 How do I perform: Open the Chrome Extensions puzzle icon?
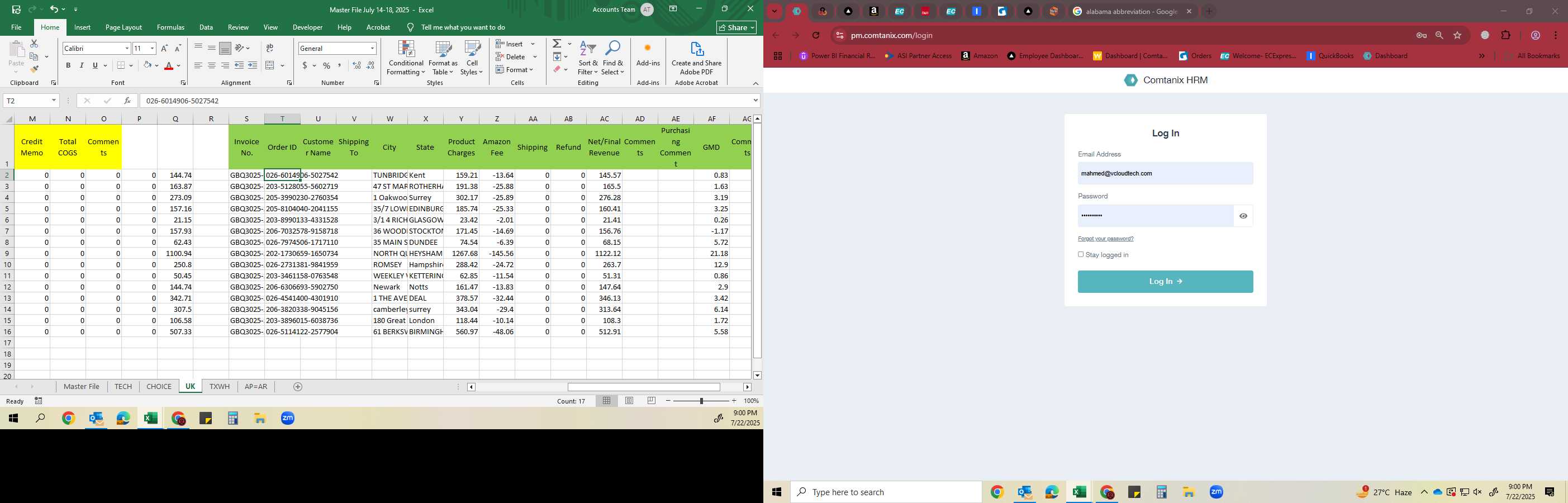click(x=1506, y=35)
